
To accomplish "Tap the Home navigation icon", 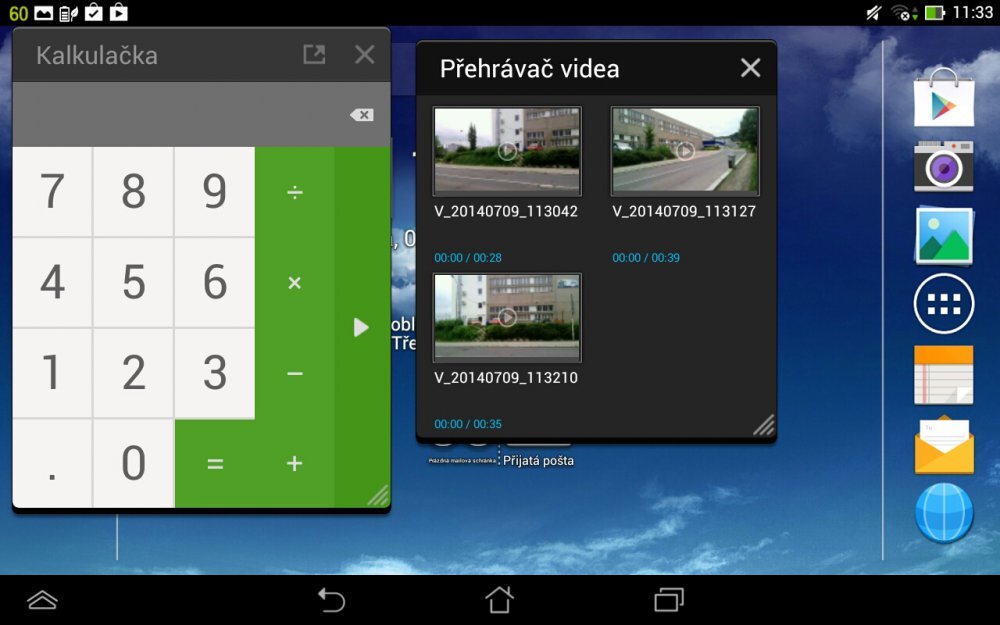I will 499,601.
